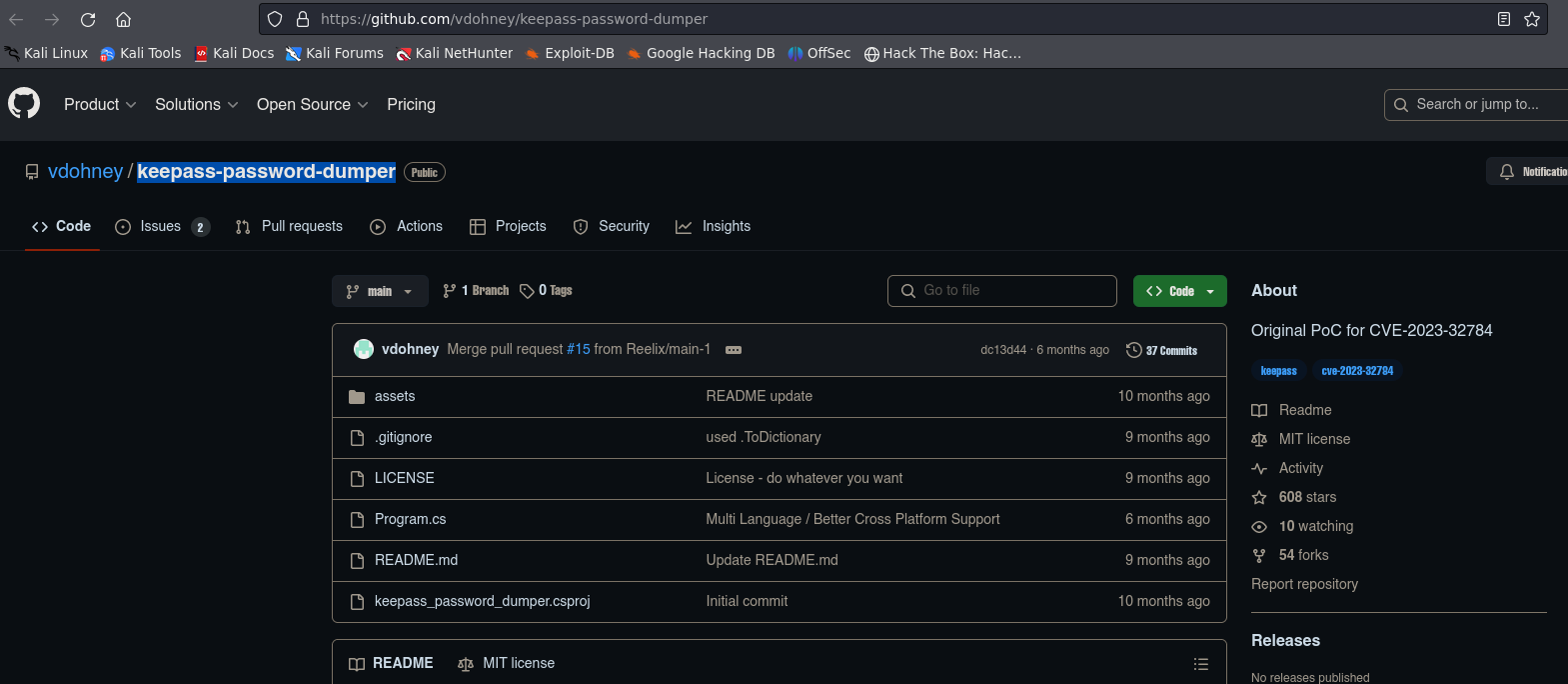This screenshot has width=1568, height=684.
Task: Open the assets folder
Action: (394, 396)
